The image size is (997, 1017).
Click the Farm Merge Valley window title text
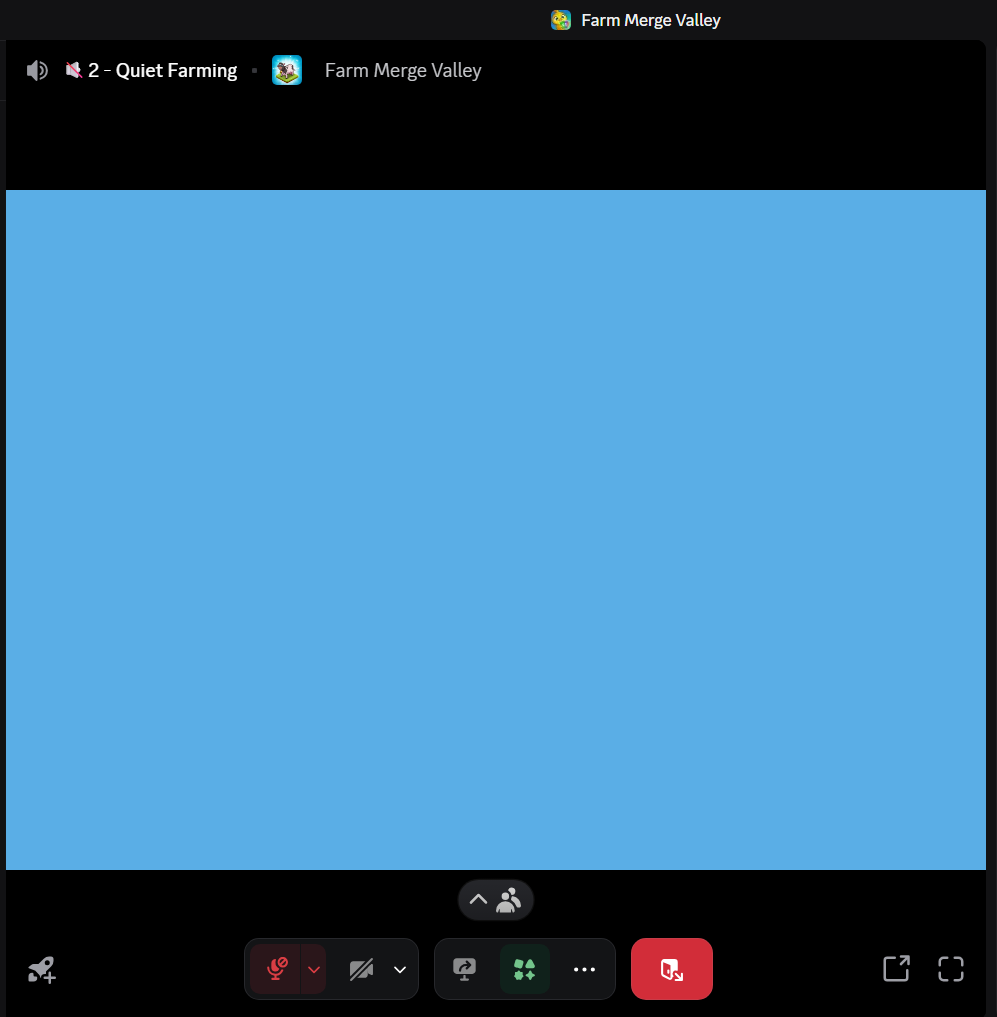click(650, 20)
